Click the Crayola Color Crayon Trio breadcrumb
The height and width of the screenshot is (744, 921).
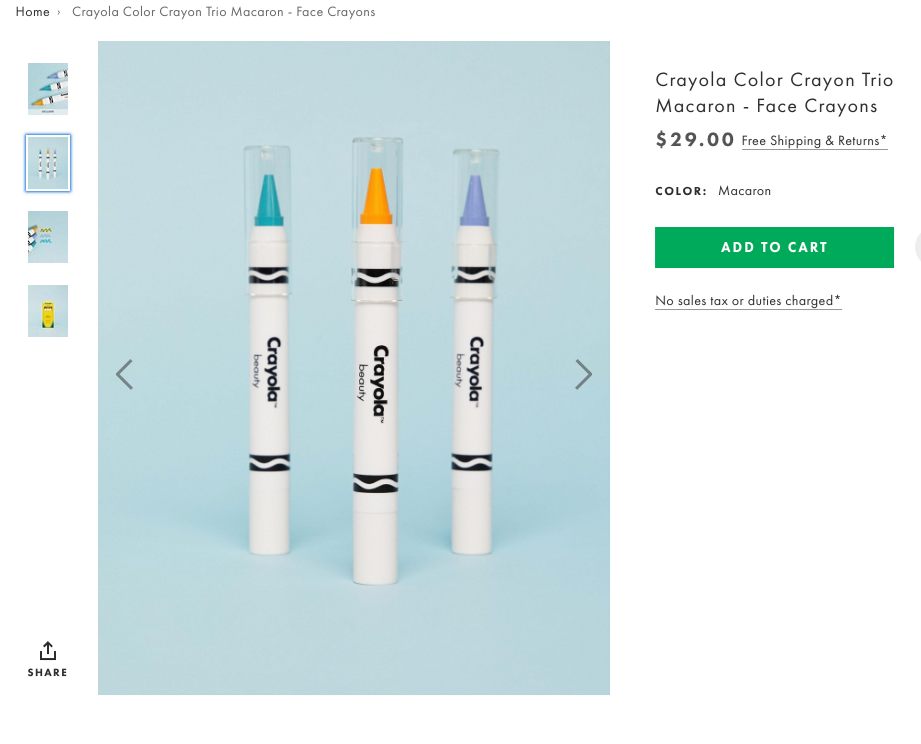click(224, 12)
